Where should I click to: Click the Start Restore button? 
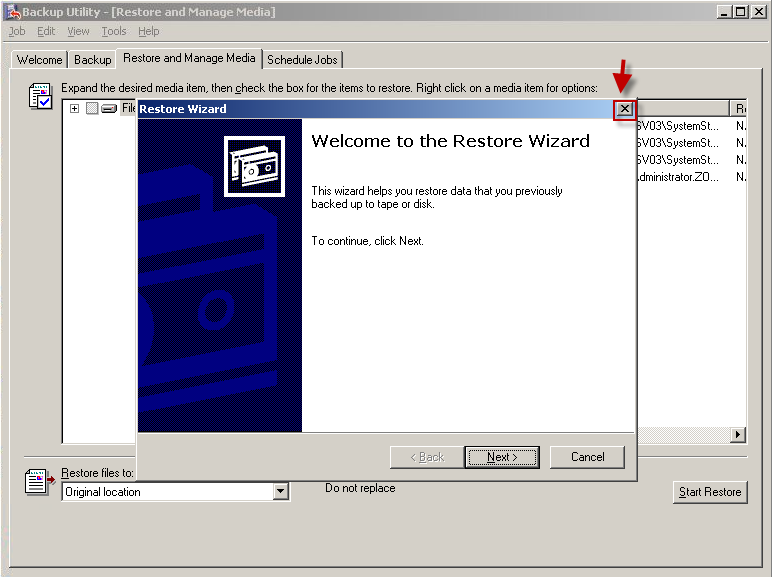tap(710, 492)
